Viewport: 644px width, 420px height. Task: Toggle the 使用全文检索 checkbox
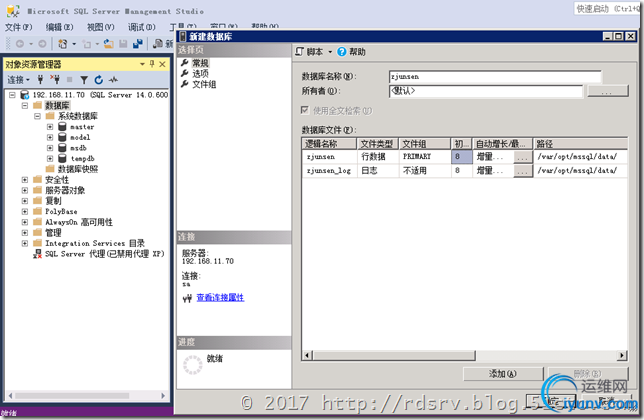[305, 110]
